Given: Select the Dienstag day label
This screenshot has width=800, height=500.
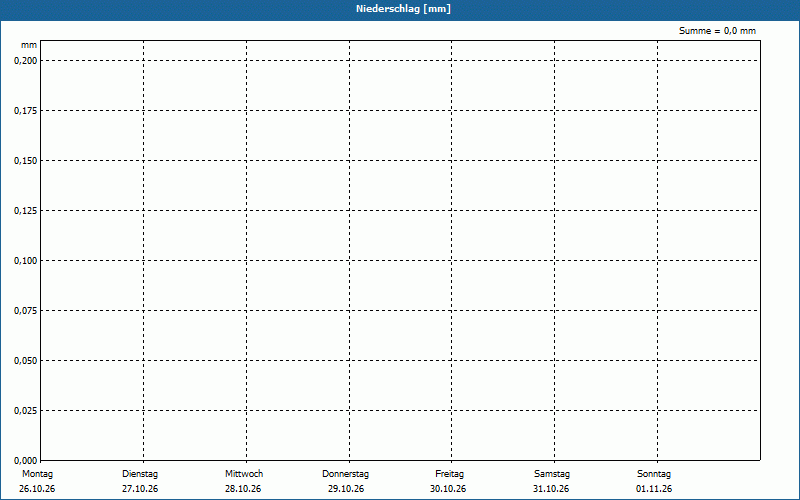Looking at the screenshot, I should 140,474.
